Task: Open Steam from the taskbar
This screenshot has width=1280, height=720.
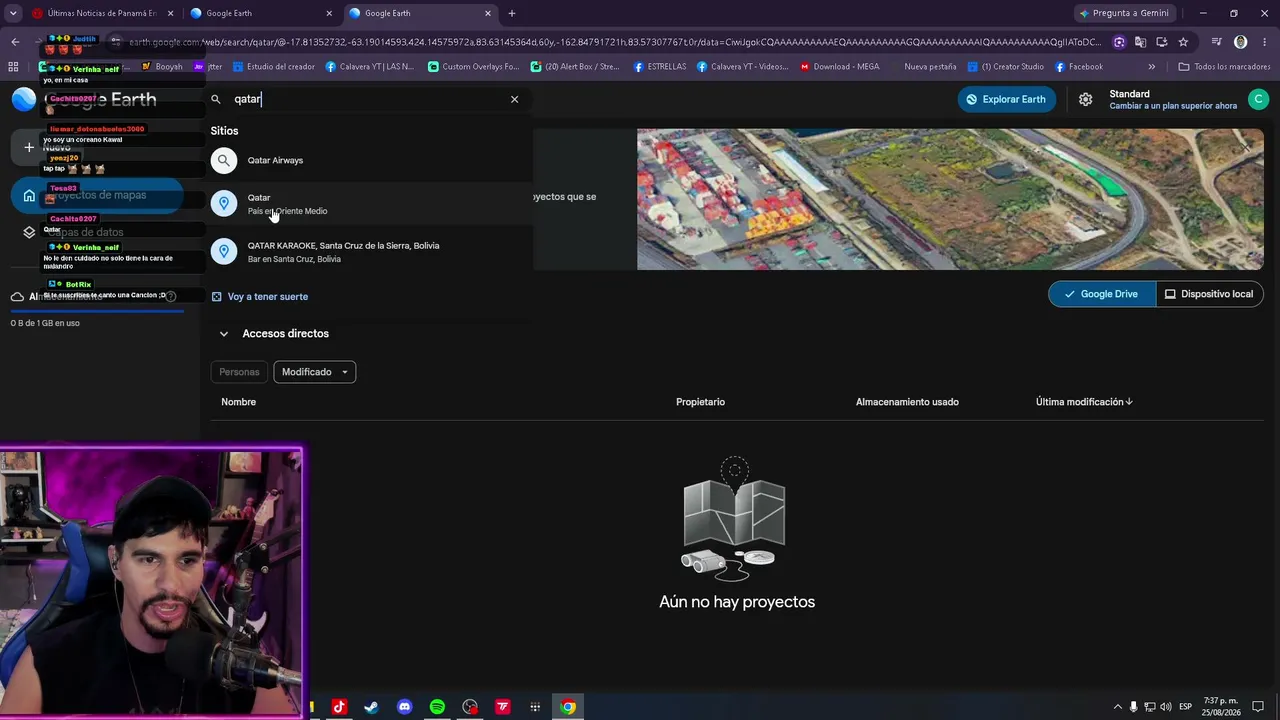Action: pos(371,707)
